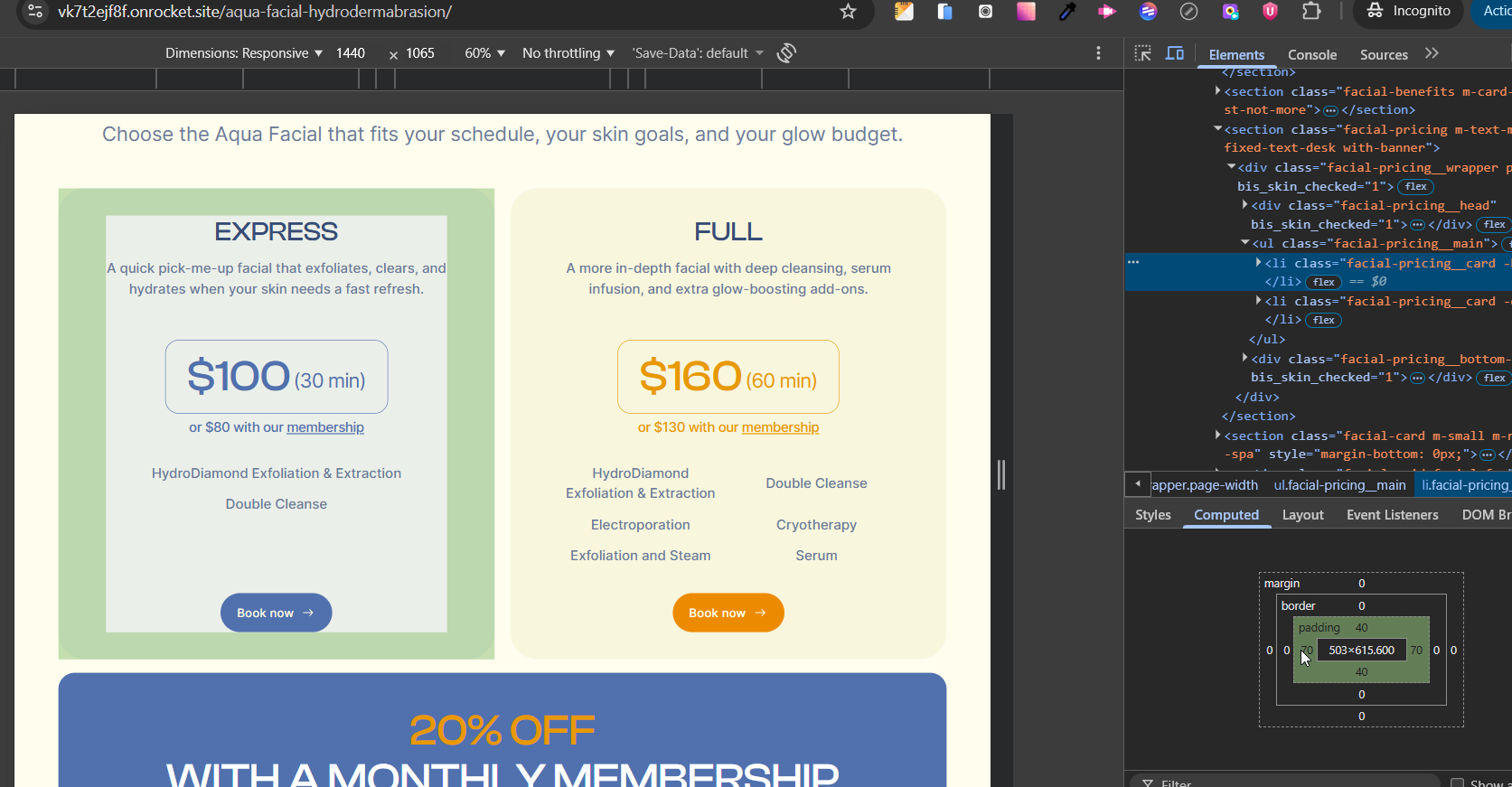The width and height of the screenshot is (1512, 787).
Task: Open the screenshot camera extension icon
Action: coord(985,12)
